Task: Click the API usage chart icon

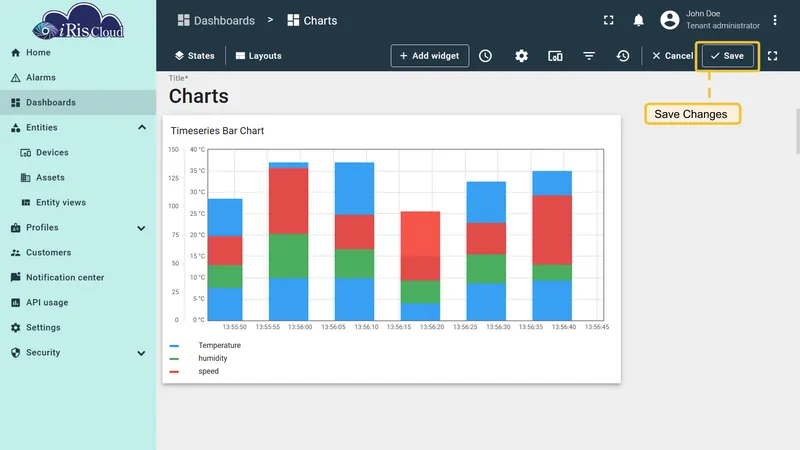Action: pyautogui.click(x=15, y=303)
